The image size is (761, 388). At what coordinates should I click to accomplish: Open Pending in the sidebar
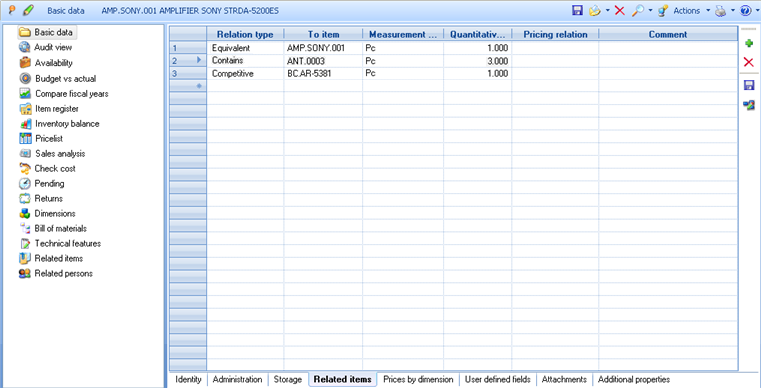[50, 184]
